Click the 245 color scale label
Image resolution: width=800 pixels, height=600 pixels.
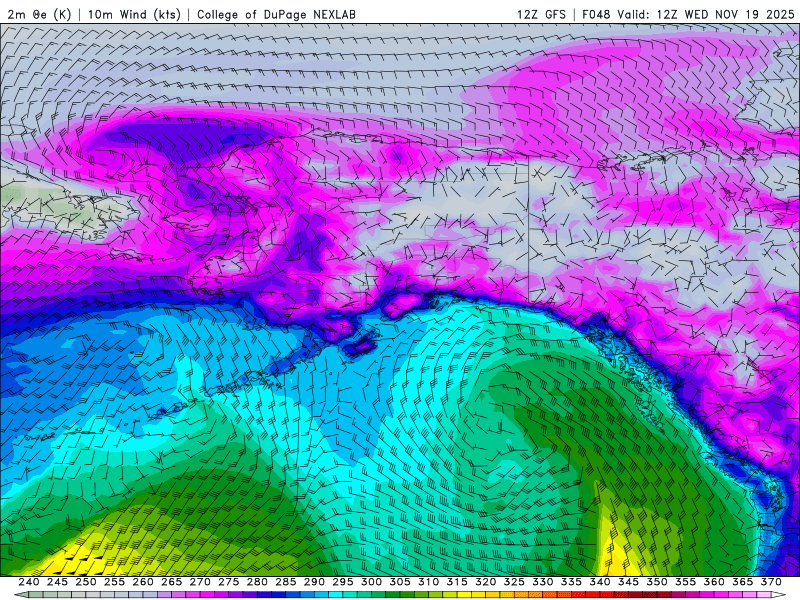coord(57,582)
